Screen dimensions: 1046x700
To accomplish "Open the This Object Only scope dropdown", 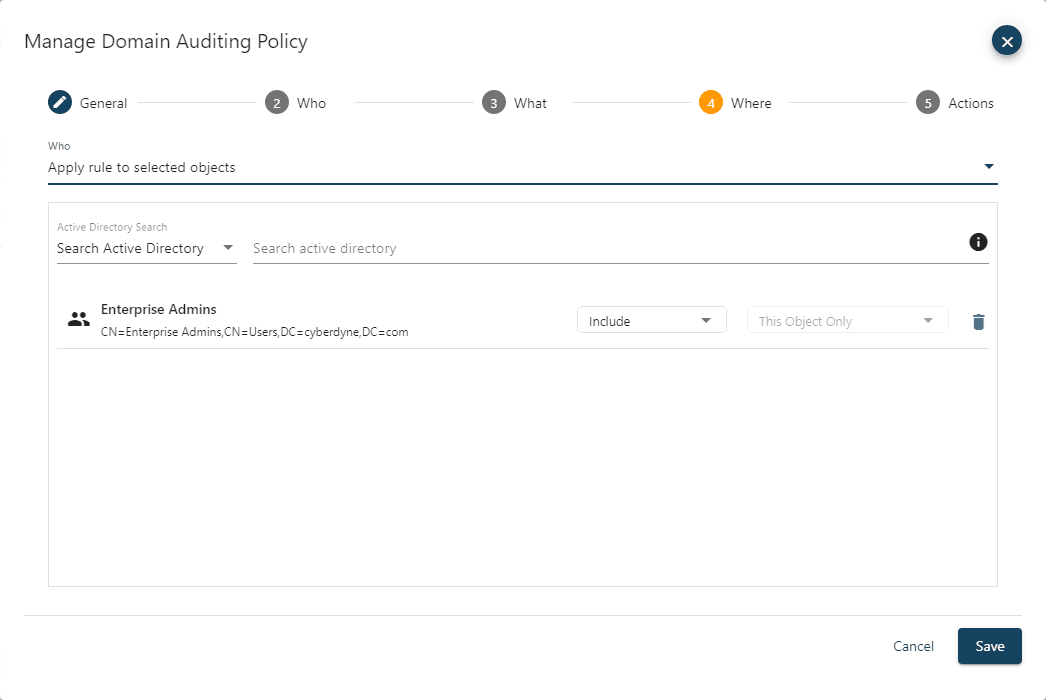I will coord(847,321).
